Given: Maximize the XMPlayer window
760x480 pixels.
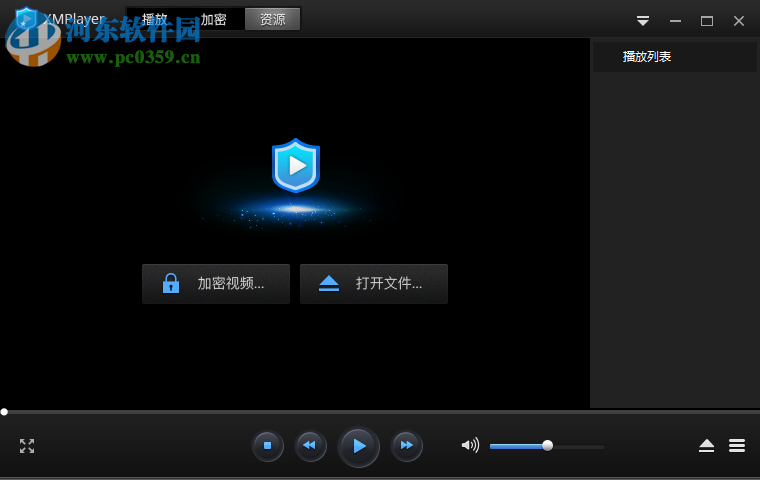Looking at the screenshot, I should (x=707, y=21).
